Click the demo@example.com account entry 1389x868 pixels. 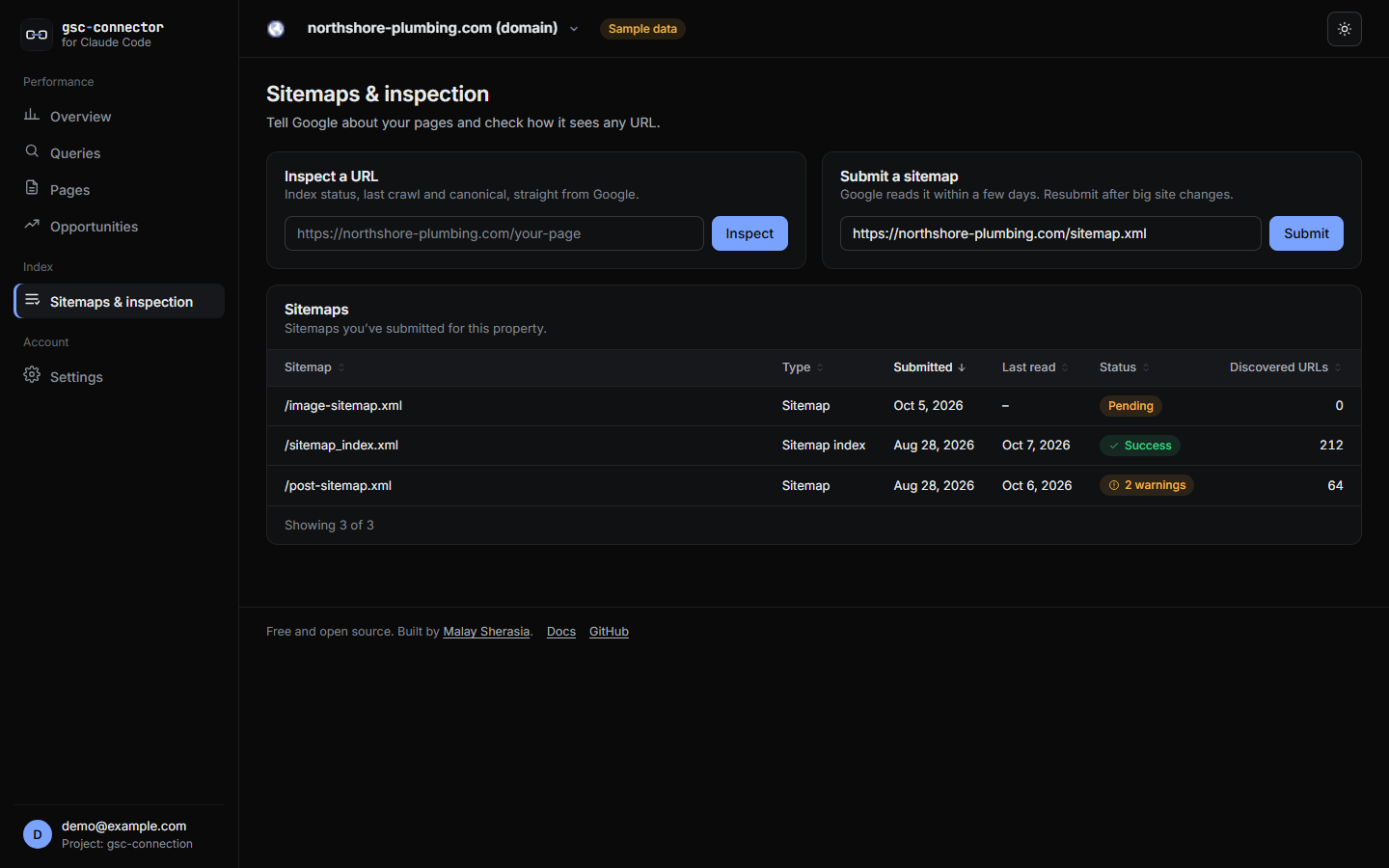(120, 834)
